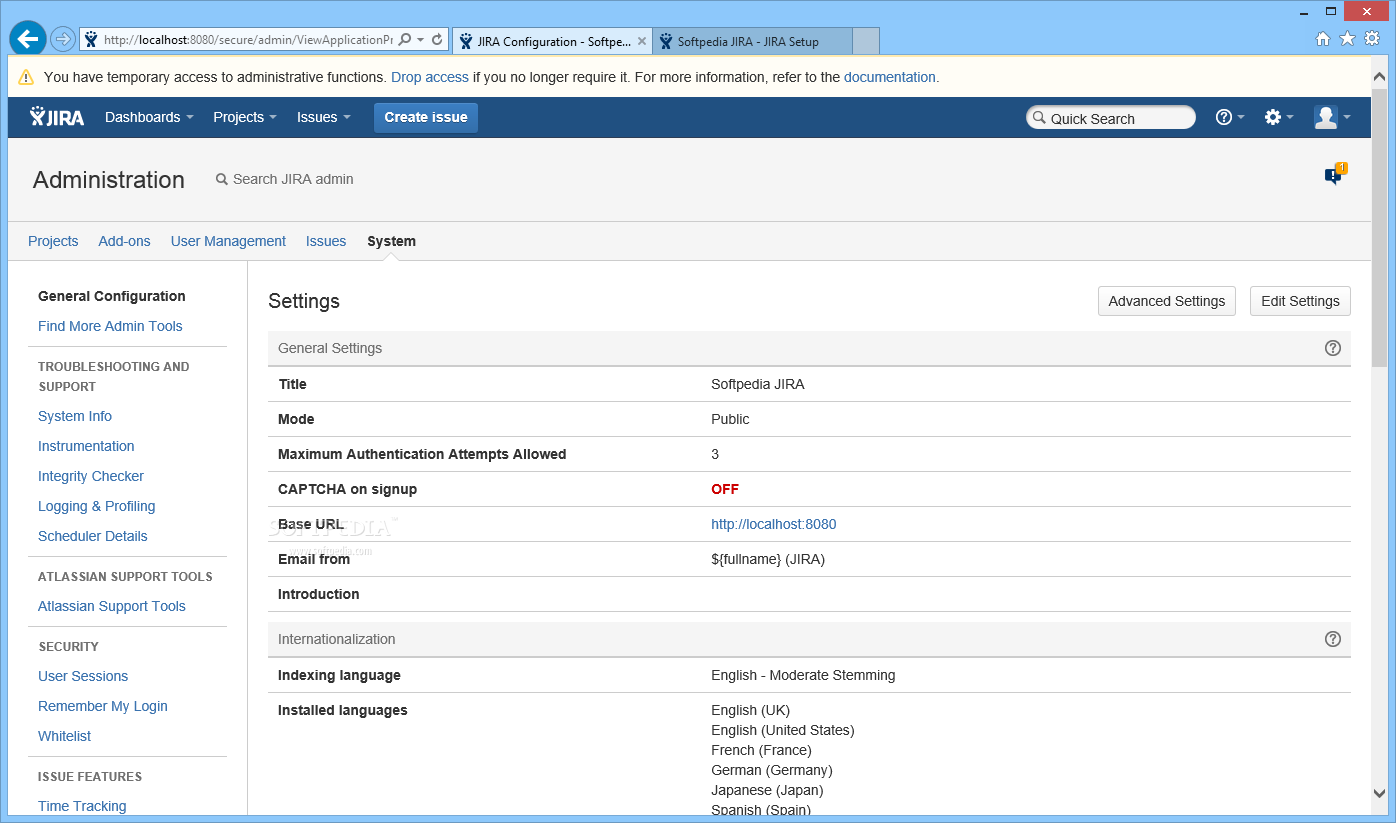Screen dimensions: 1396x823
Task: Click the page scrollbar down arrow
Action: pos(1380,793)
